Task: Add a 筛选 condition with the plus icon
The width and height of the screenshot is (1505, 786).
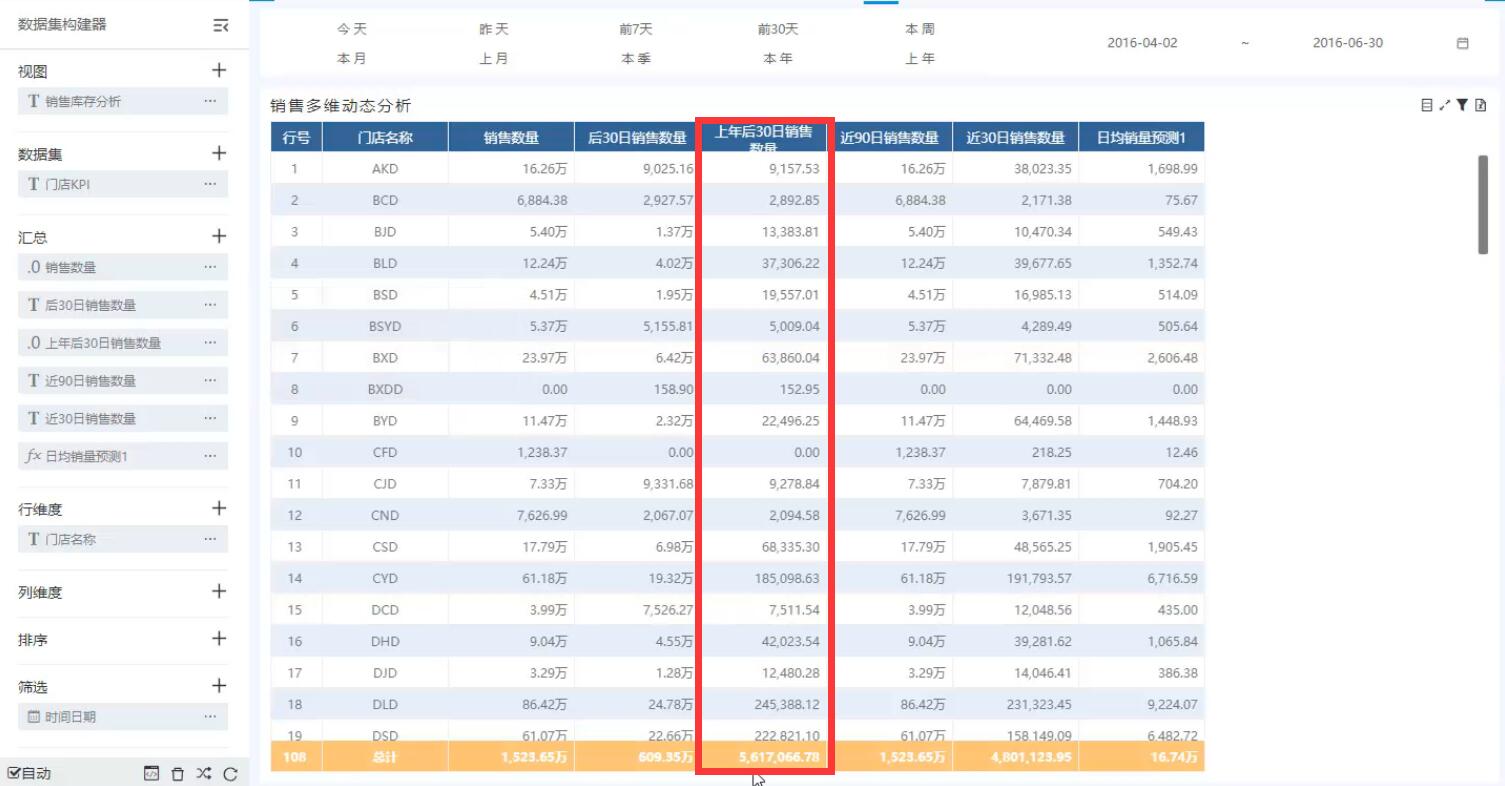Action: (x=219, y=686)
